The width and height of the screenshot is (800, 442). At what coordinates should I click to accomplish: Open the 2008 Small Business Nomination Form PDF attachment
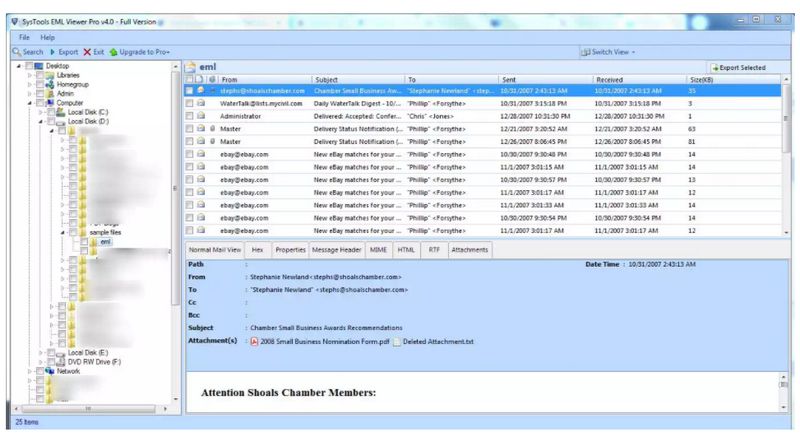(254, 341)
